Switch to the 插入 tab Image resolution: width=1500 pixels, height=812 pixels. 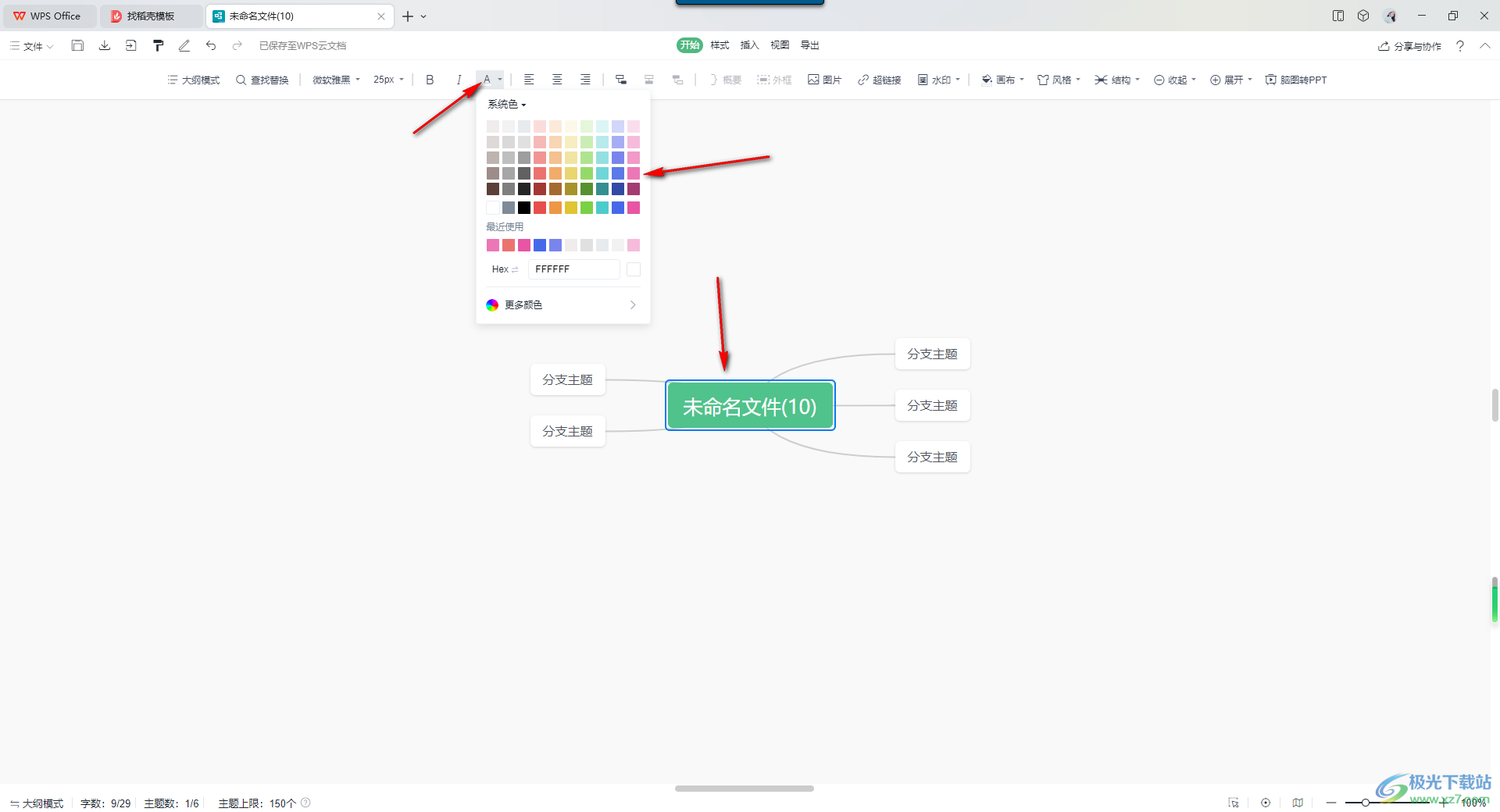click(749, 45)
